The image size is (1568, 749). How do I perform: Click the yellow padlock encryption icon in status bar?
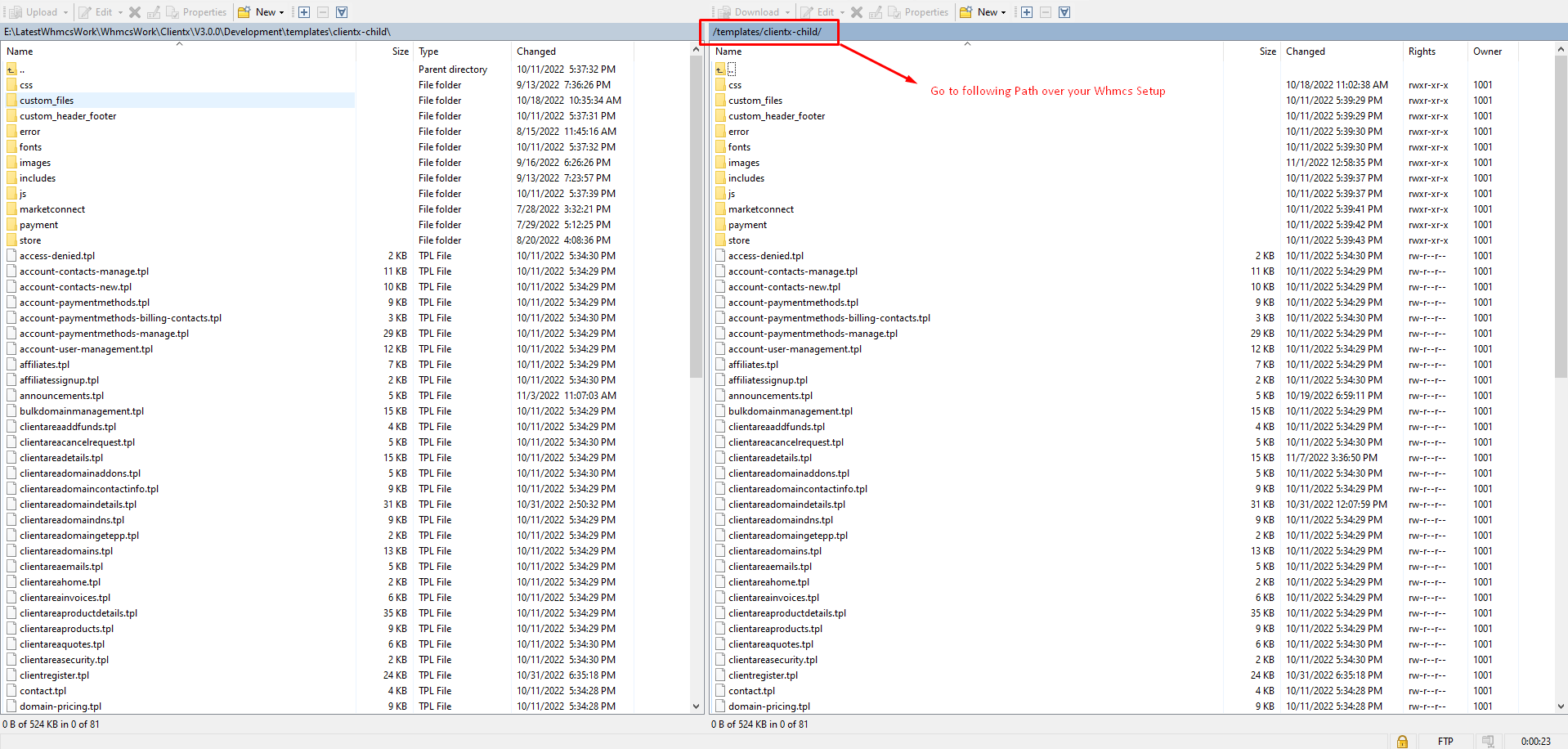point(1402,741)
